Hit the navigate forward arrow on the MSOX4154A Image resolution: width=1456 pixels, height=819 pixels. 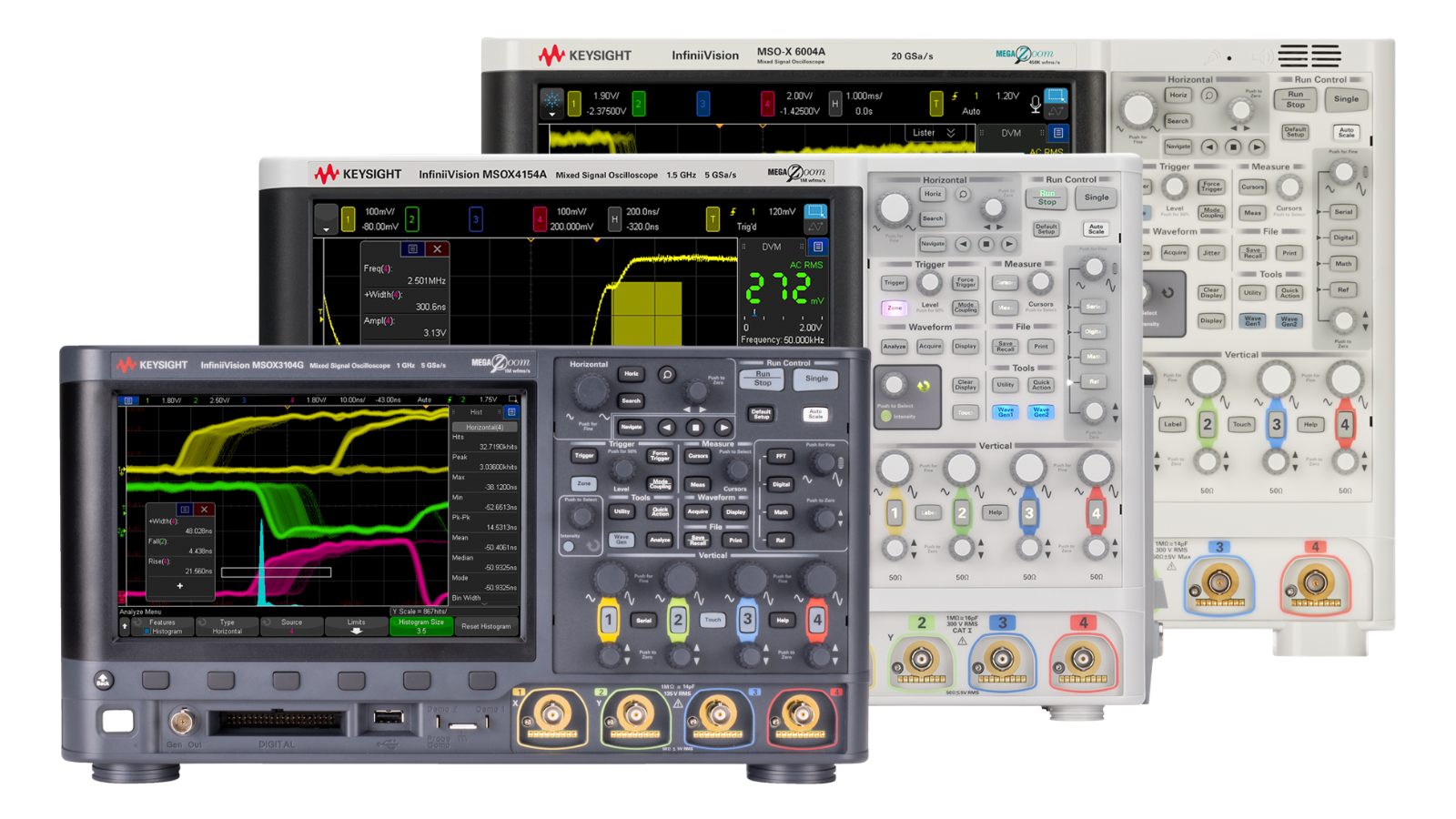(1009, 244)
